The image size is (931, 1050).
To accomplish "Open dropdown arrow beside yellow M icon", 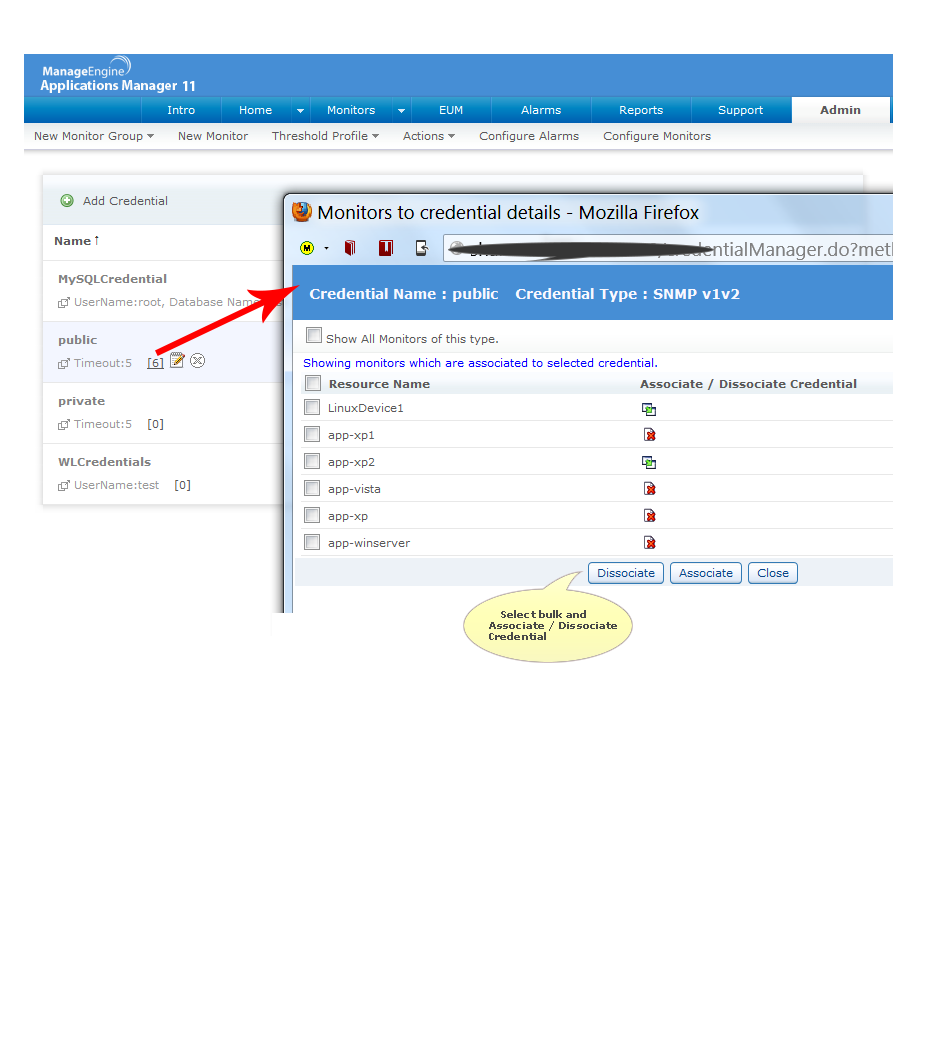I will point(326,248).
